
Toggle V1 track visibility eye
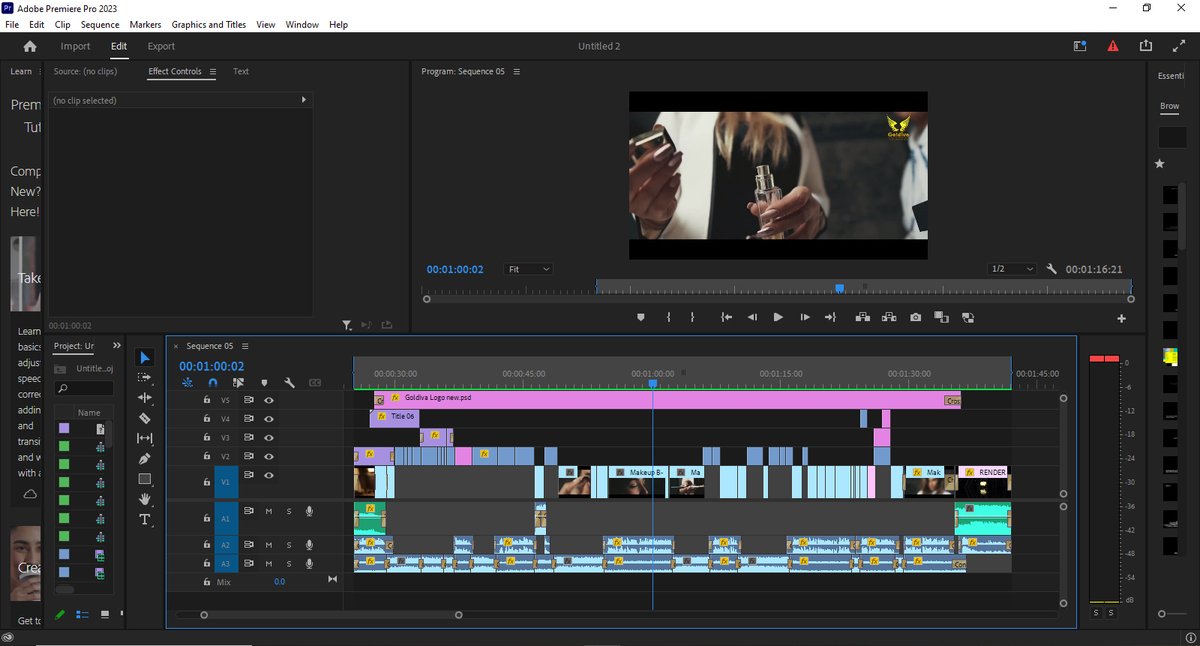click(x=268, y=475)
